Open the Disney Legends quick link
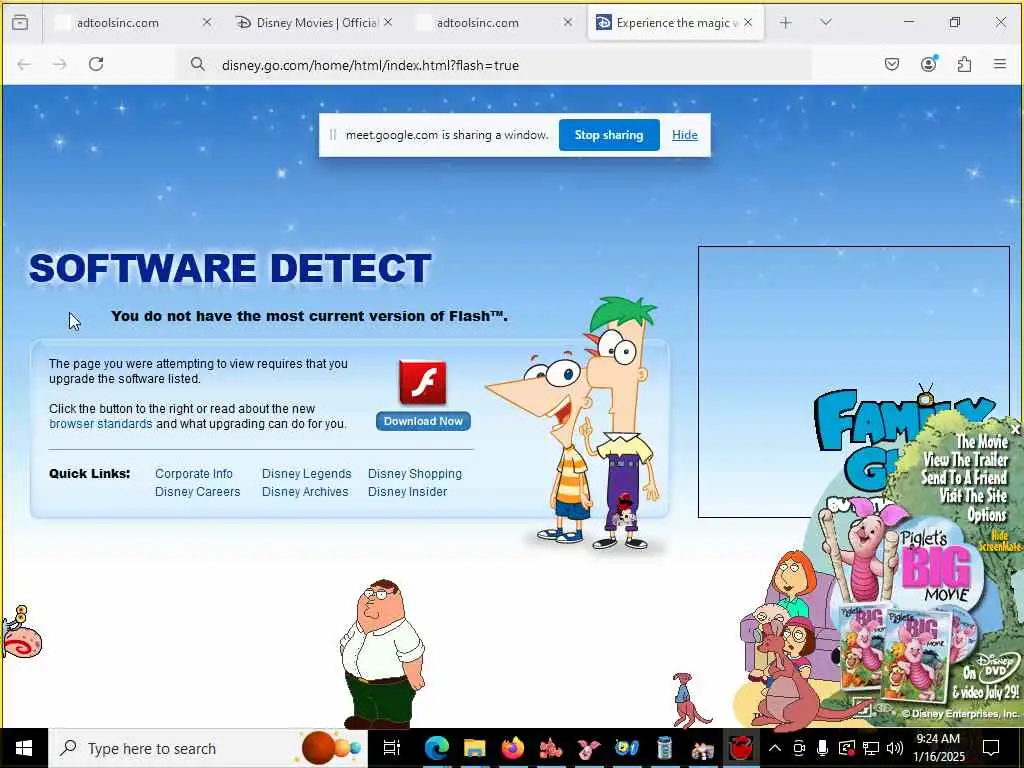Image resolution: width=1024 pixels, height=768 pixels. pyautogui.click(x=306, y=473)
